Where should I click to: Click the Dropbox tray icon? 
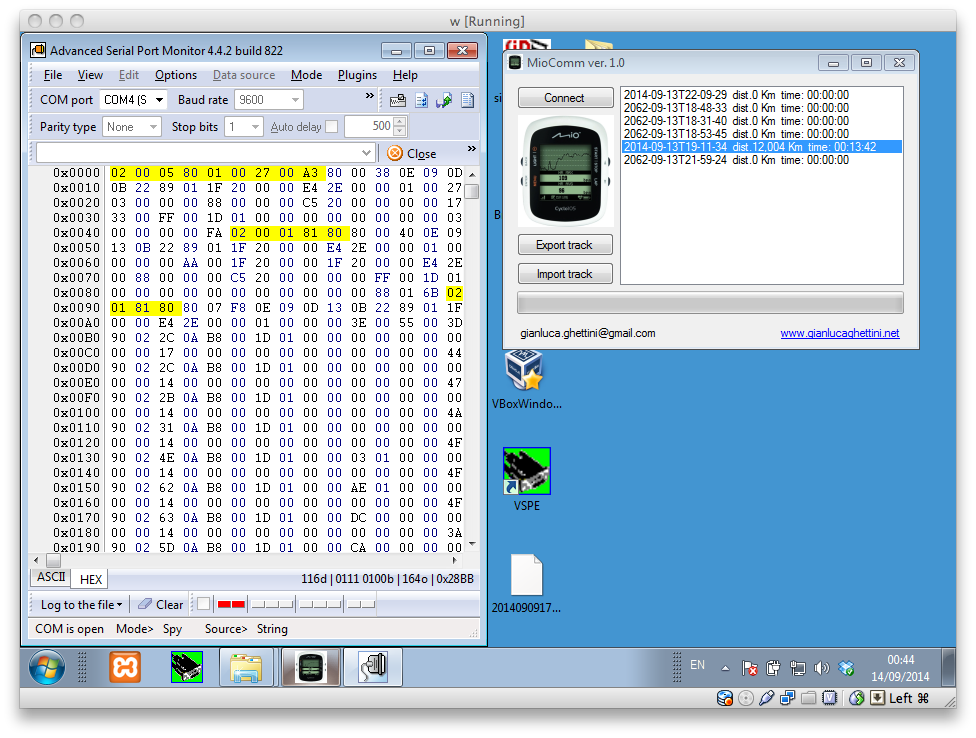click(846, 668)
